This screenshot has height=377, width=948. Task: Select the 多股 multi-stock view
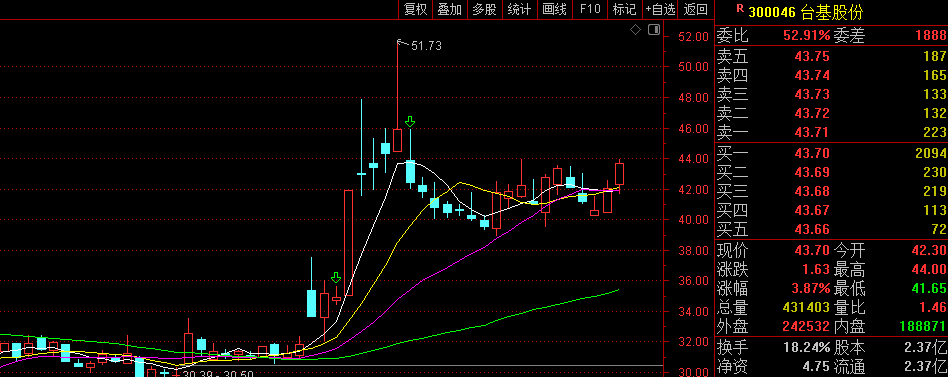(484, 9)
